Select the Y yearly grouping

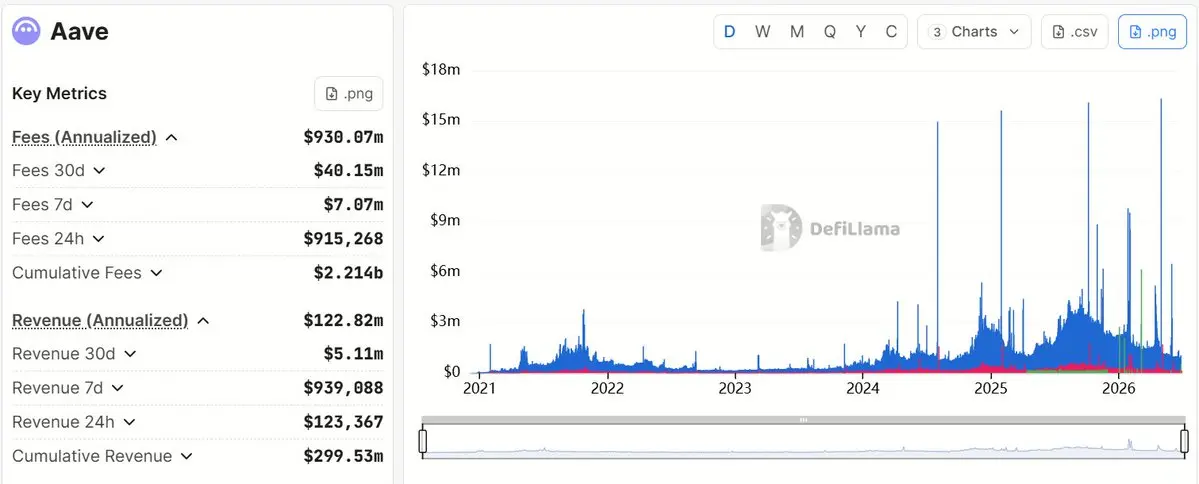pyautogui.click(x=861, y=32)
